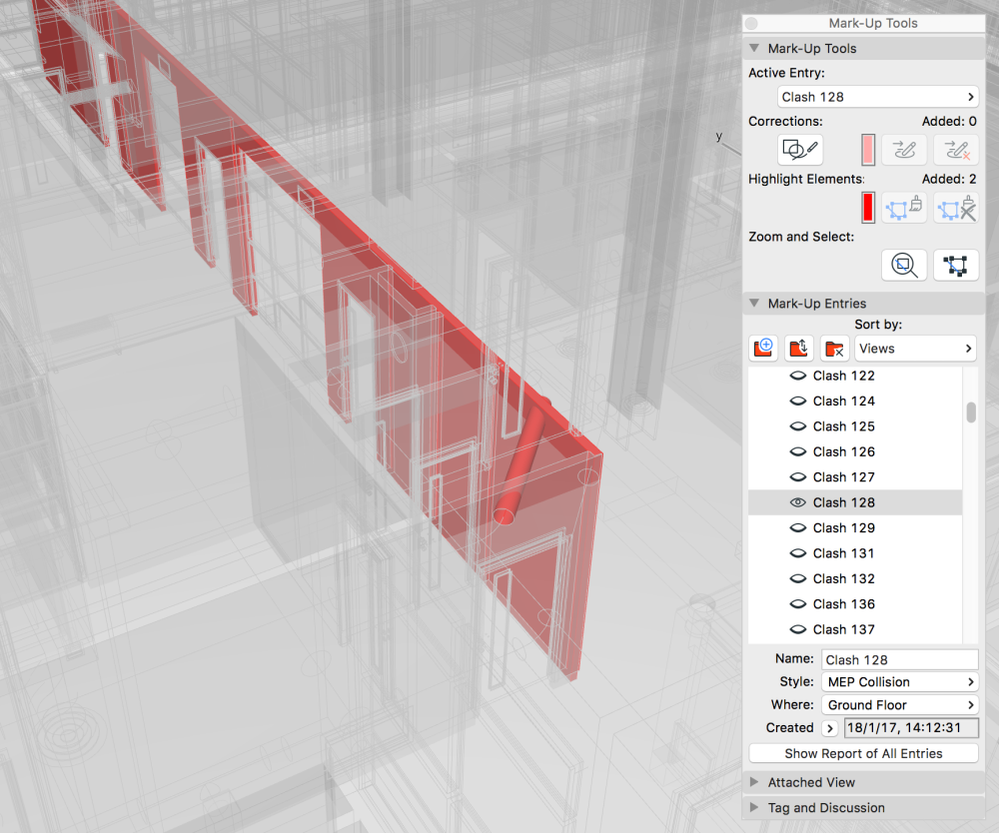Toggle the eye icon for Clash 126
The width and height of the screenshot is (999, 833).
click(x=798, y=452)
